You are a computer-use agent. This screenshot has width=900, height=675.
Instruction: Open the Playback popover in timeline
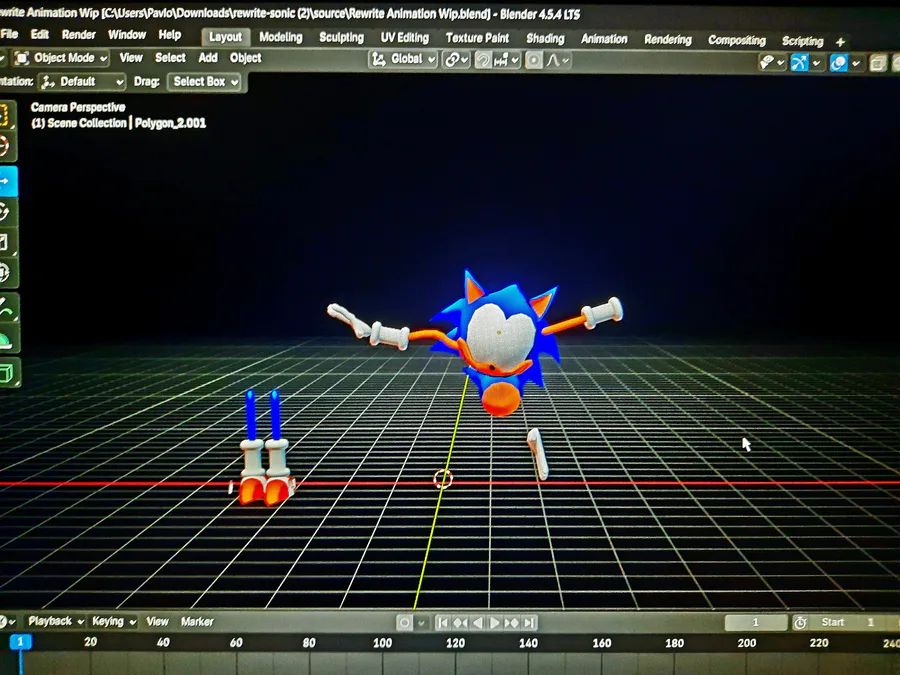click(x=56, y=621)
